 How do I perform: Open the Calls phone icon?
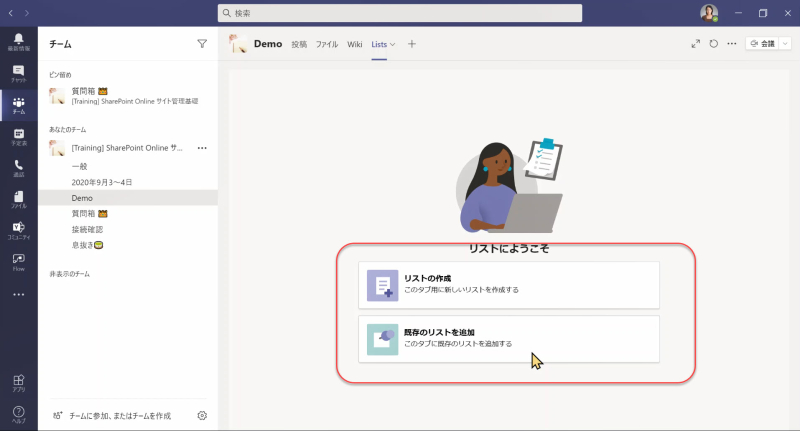coord(18,168)
